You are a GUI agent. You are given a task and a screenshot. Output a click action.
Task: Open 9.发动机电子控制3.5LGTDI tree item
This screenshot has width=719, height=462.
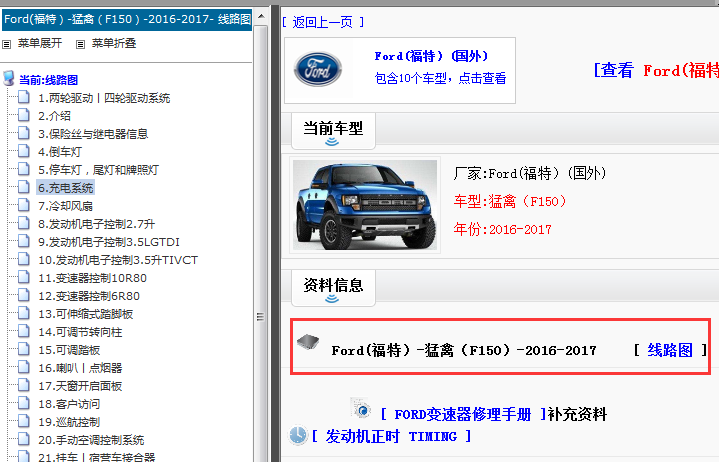(109, 242)
